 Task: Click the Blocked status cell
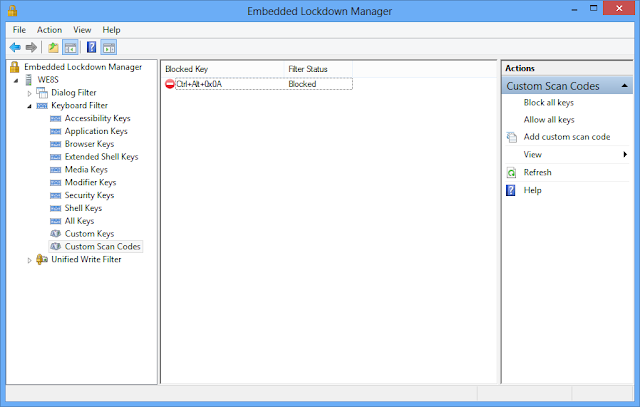click(x=302, y=84)
